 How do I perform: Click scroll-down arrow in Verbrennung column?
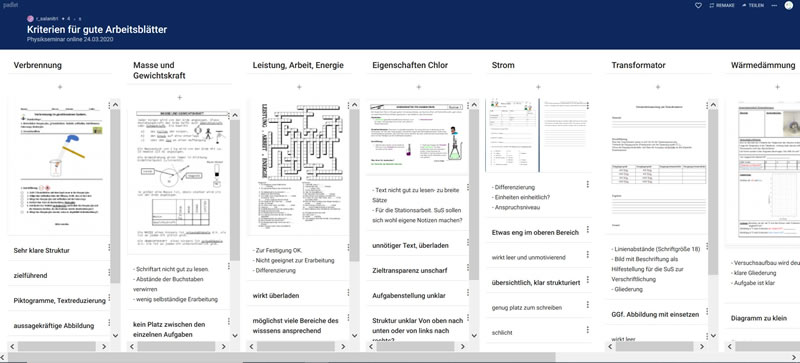coord(115,335)
